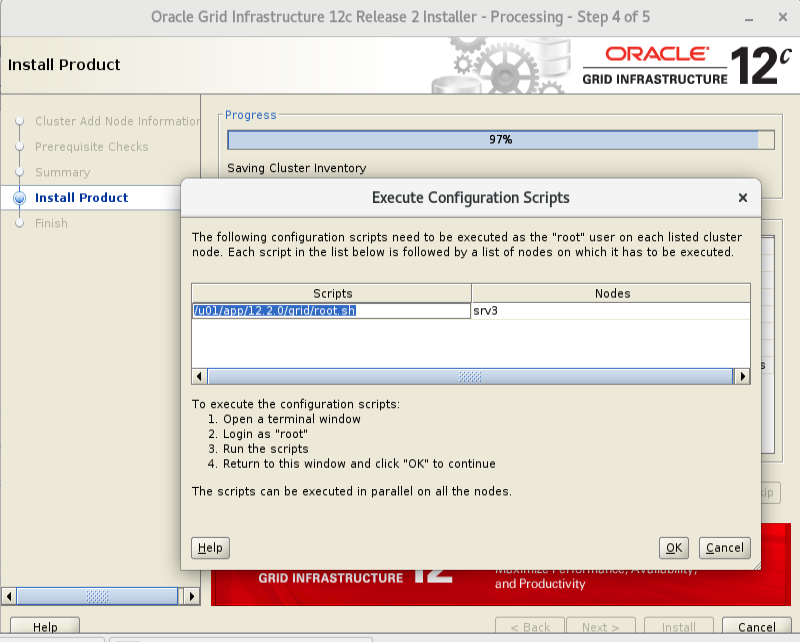Click the Oracle Grid Infrastructure 12c logo
Screen dimensions: 800x642
coord(687,65)
